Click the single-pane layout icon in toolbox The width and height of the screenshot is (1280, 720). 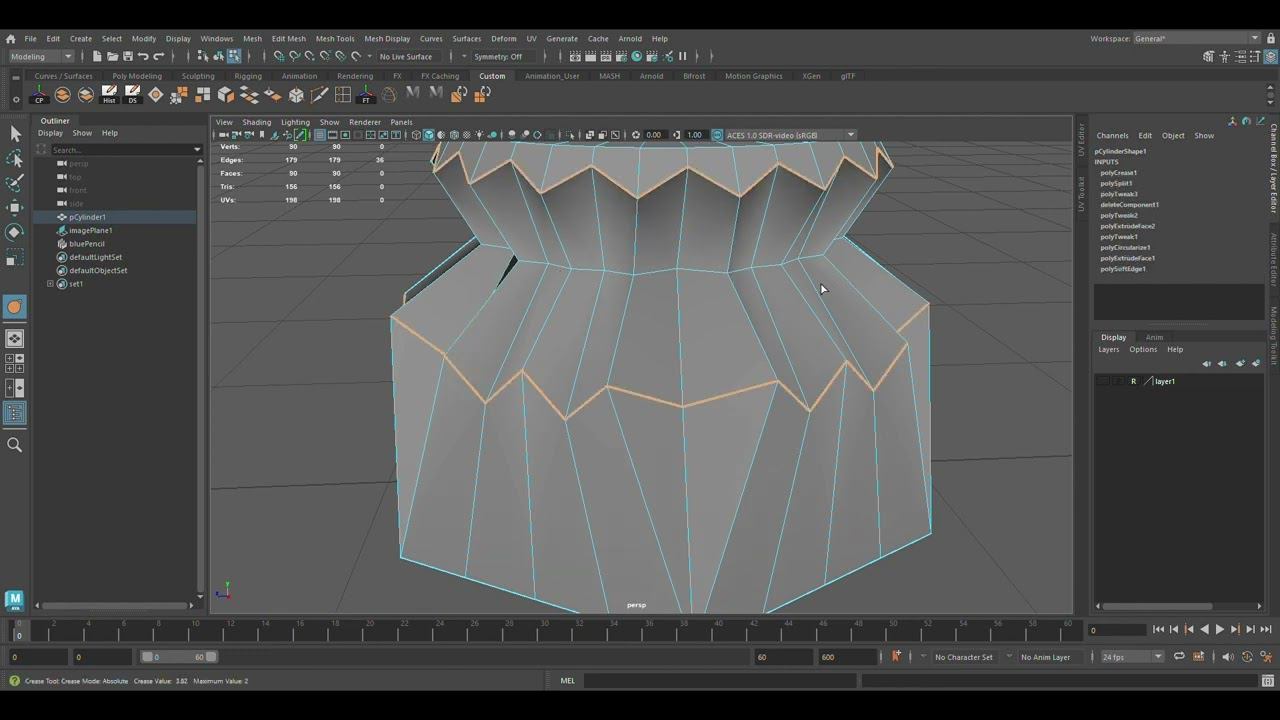coord(15,339)
